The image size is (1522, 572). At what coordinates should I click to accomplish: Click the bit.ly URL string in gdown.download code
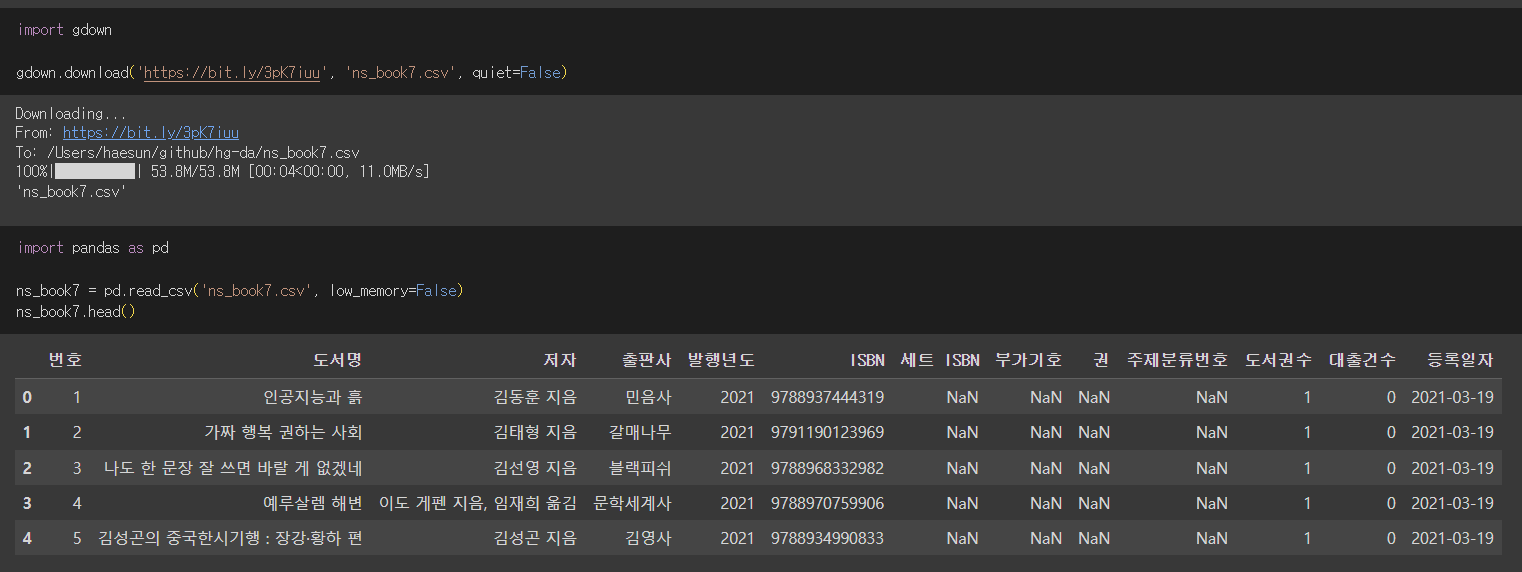[x=231, y=73]
